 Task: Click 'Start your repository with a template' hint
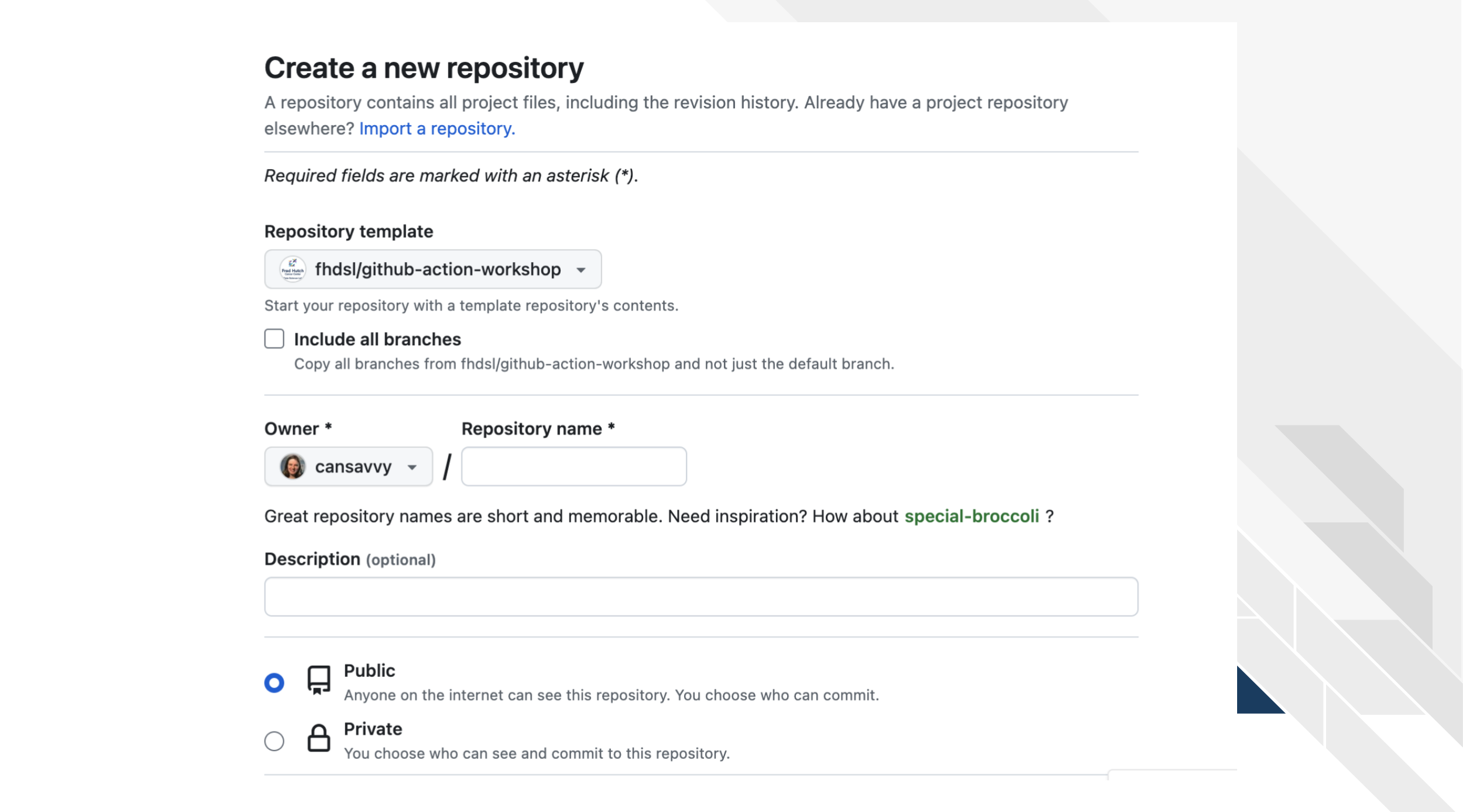pyautogui.click(x=471, y=305)
